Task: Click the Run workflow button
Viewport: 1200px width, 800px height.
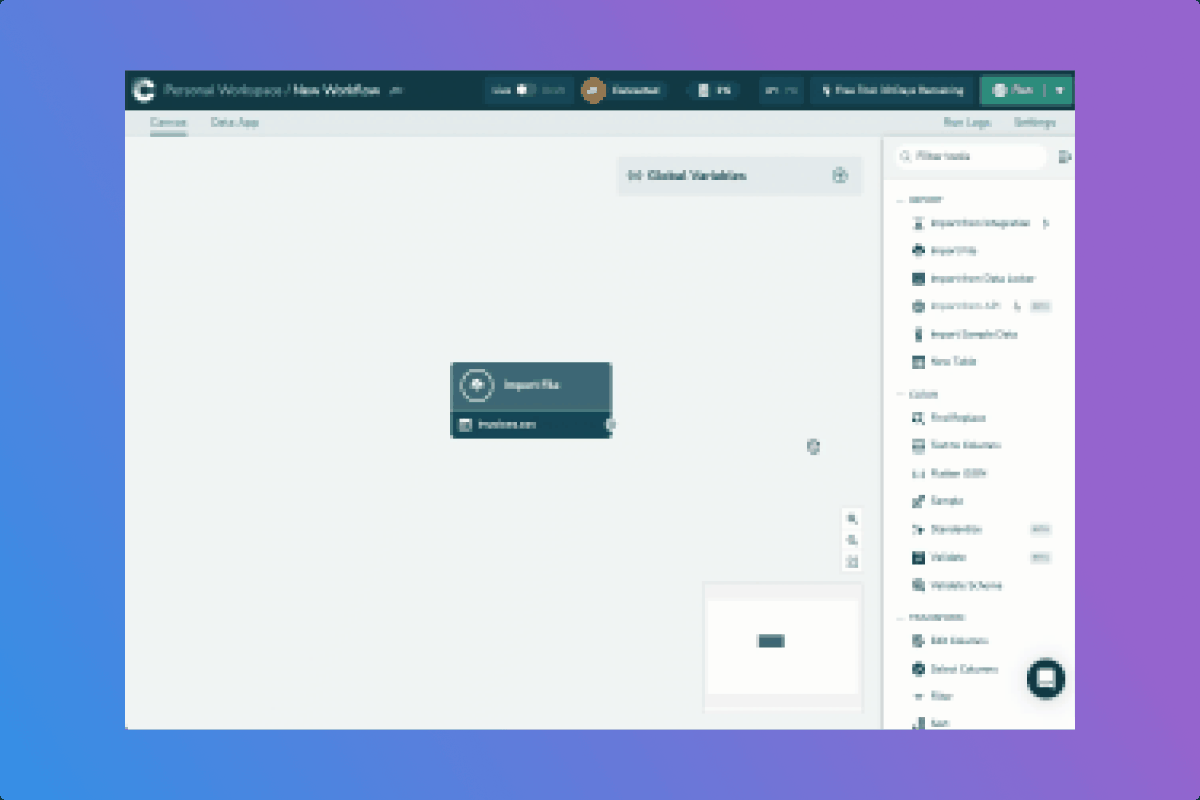Action: [x=1012, y=90]
